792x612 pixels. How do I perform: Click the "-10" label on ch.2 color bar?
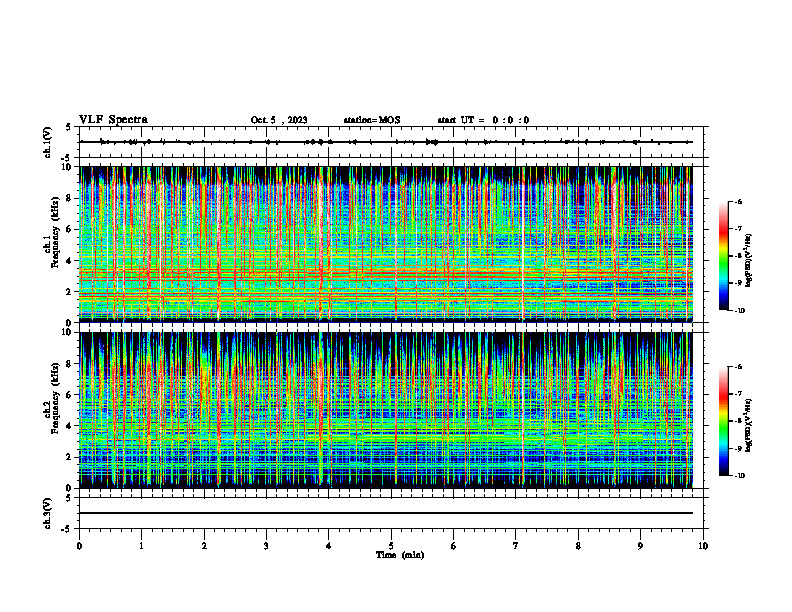(x=739, y=476)
